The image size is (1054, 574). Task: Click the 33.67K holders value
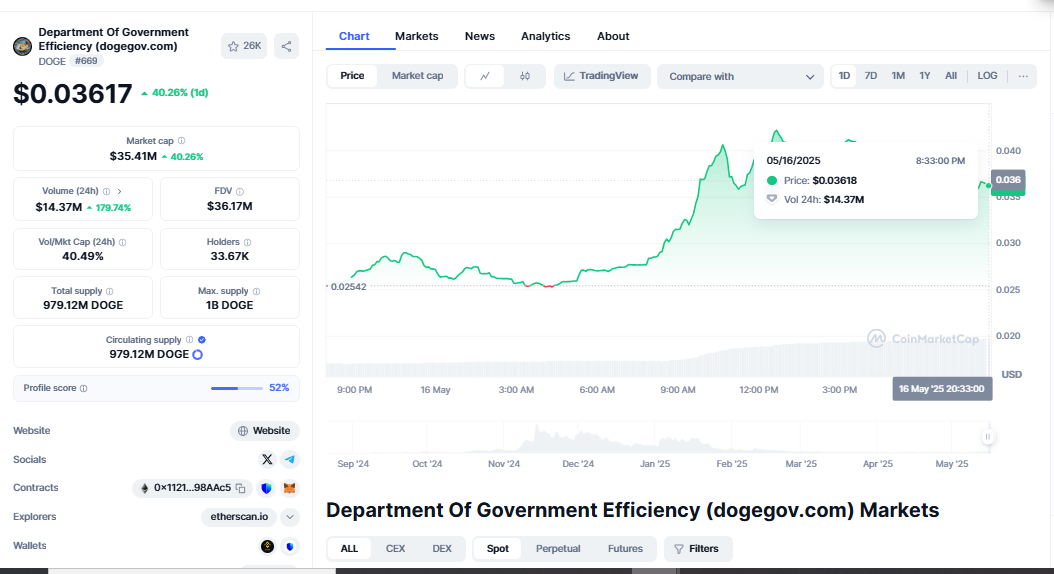pos(230,256)
